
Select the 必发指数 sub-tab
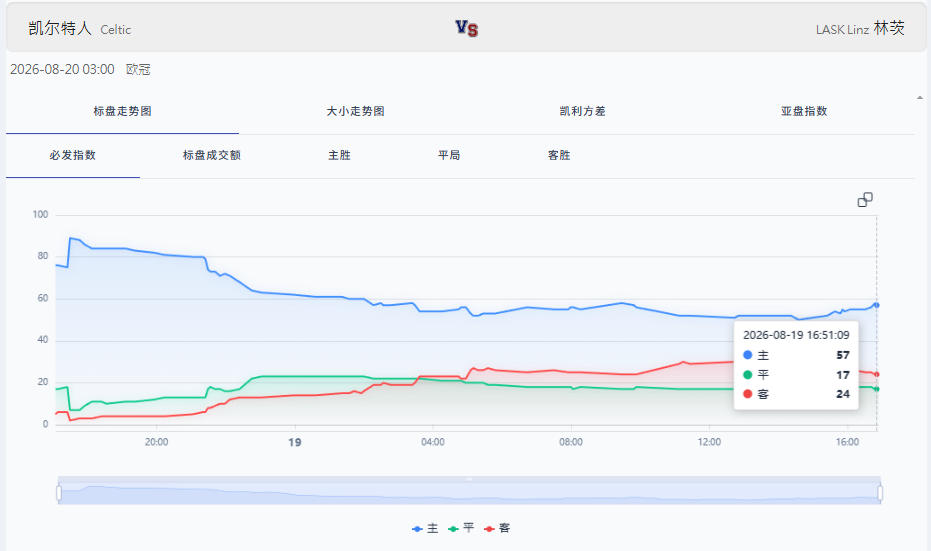tap(72, 155)
